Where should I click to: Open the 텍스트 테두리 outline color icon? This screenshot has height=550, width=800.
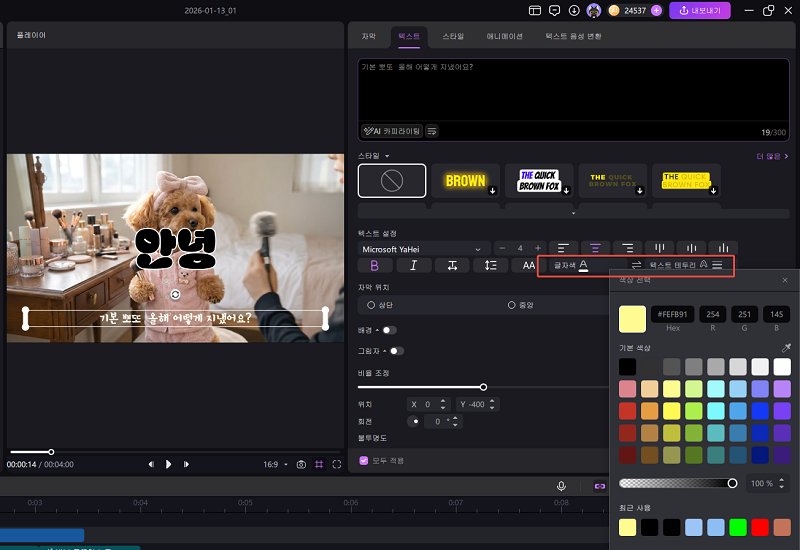coord(704,264)
